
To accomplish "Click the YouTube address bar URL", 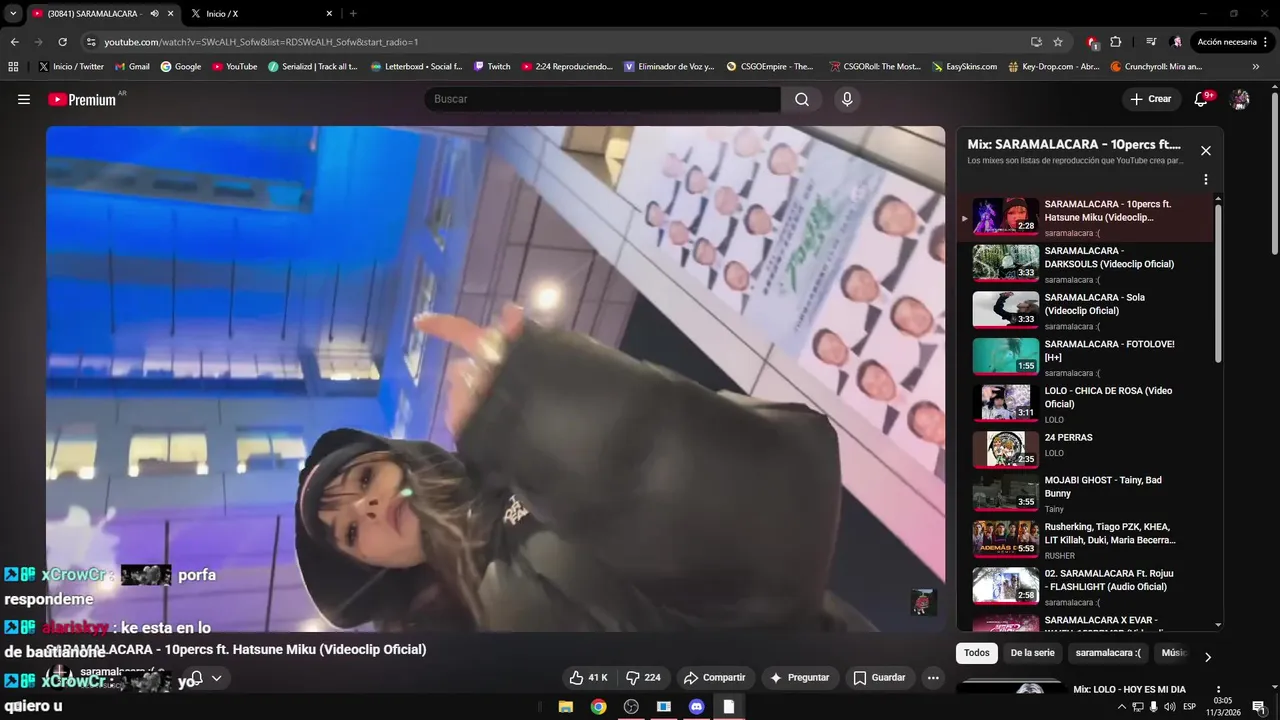I will click(x=261, y=42).
